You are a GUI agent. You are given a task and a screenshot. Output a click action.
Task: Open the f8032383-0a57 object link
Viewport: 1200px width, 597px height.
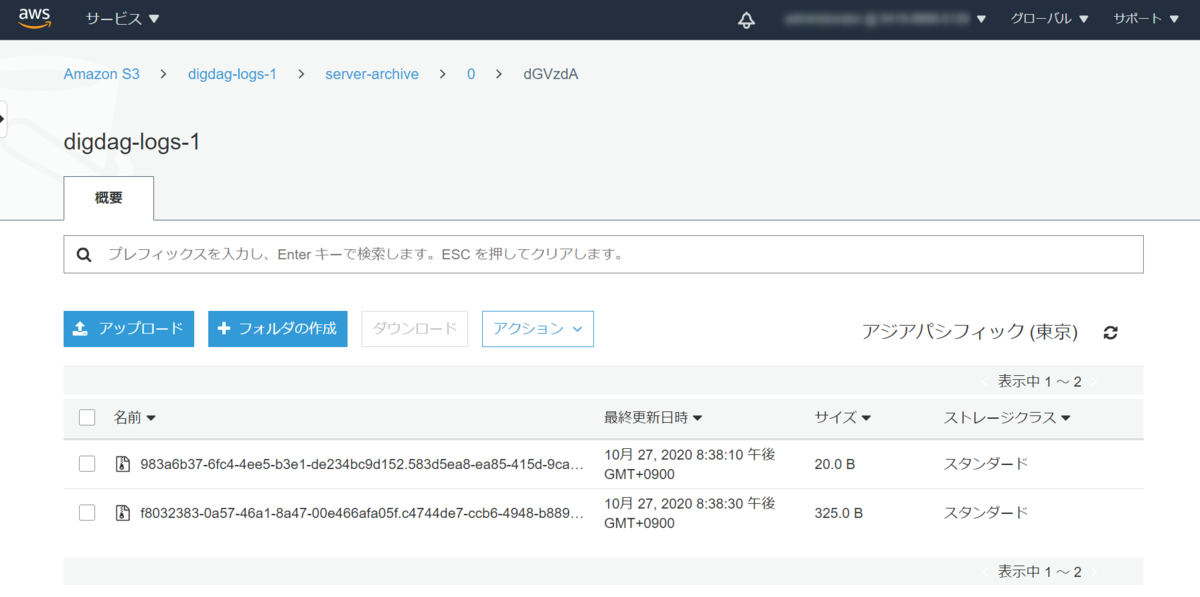tap(362, 513)
